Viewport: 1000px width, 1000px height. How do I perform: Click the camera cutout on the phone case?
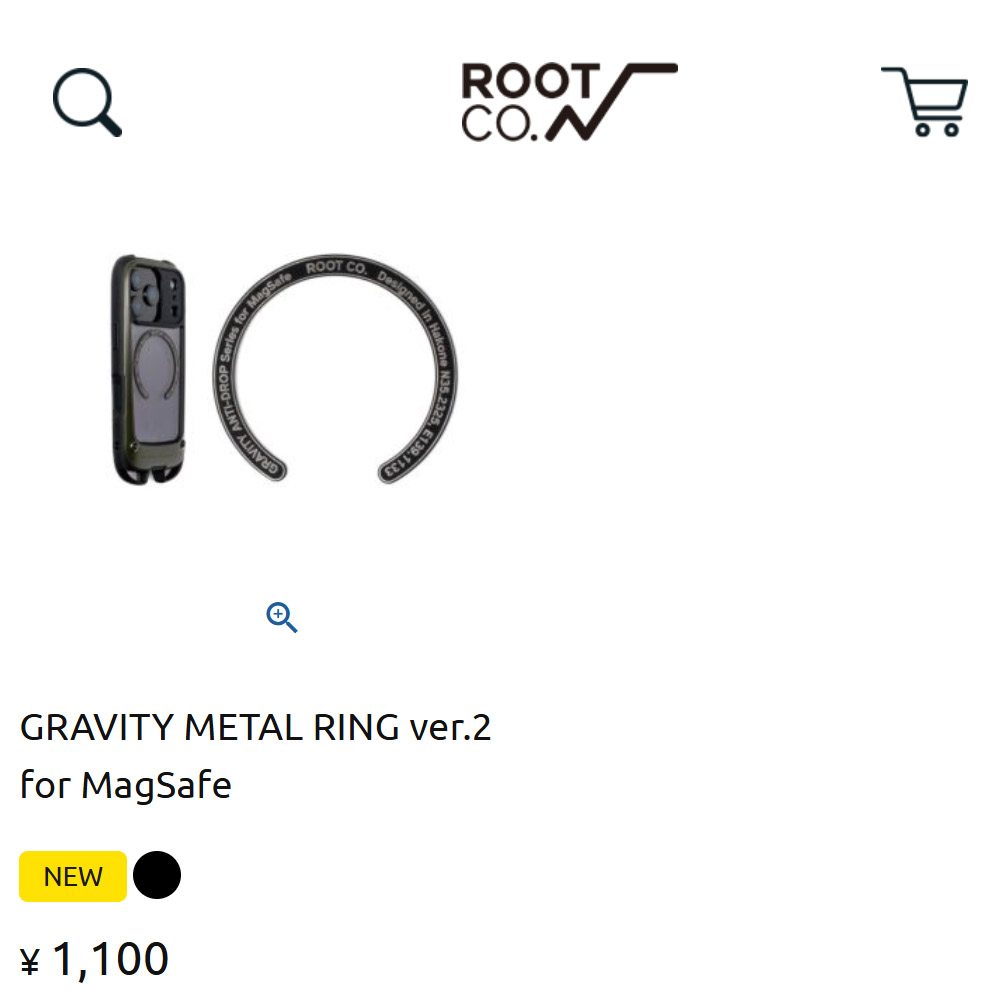point(156,295)
